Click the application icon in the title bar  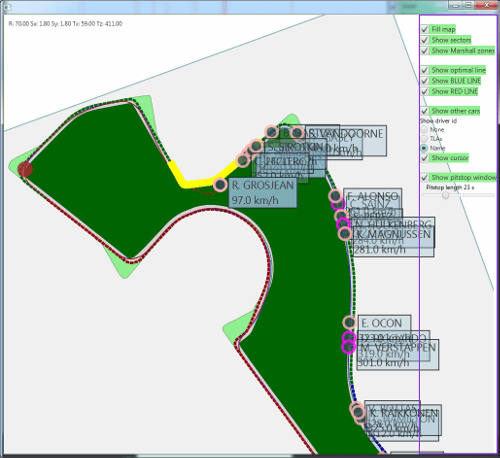click(x=7, y=6)
